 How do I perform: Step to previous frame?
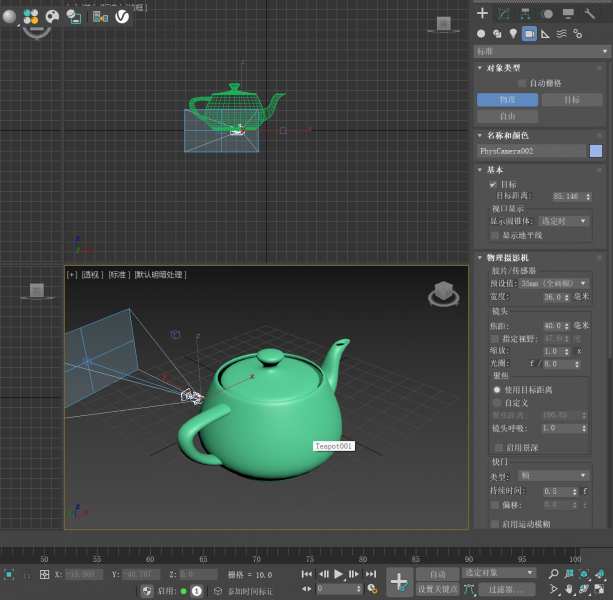pos(324,574)
